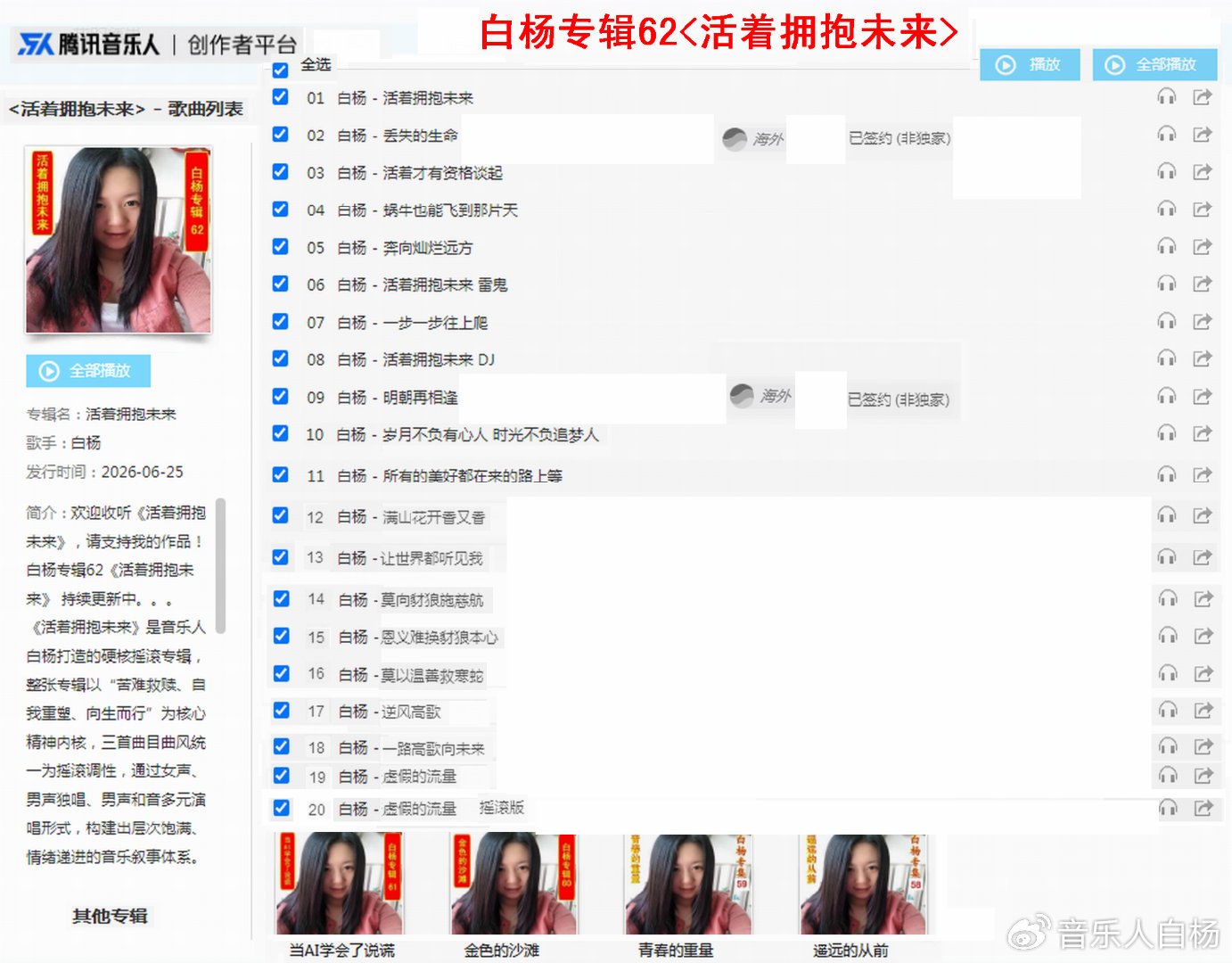
Task: Open 创作者平台 header link
Action: 242,45
